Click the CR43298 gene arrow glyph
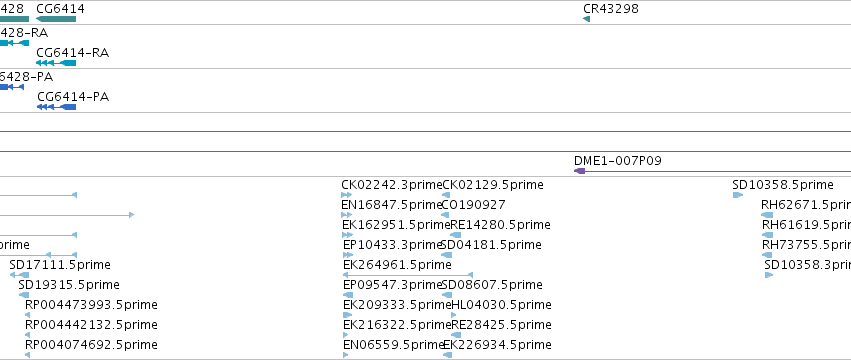This screenshot has width=851, height=360. pyautogui.click(x=586, y=19)
